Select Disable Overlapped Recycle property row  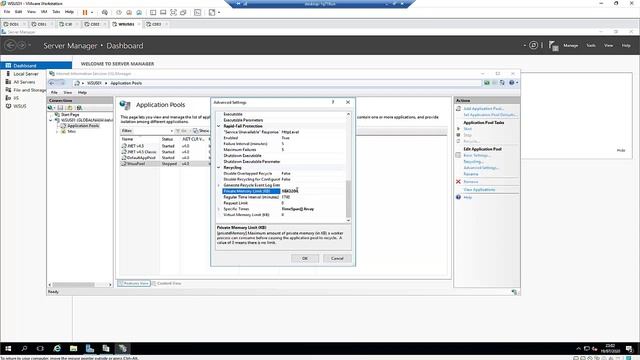(x=284, y=173)
